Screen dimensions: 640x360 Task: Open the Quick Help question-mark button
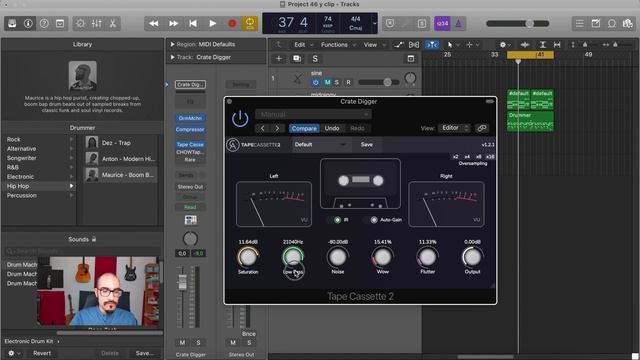[44, 24]
